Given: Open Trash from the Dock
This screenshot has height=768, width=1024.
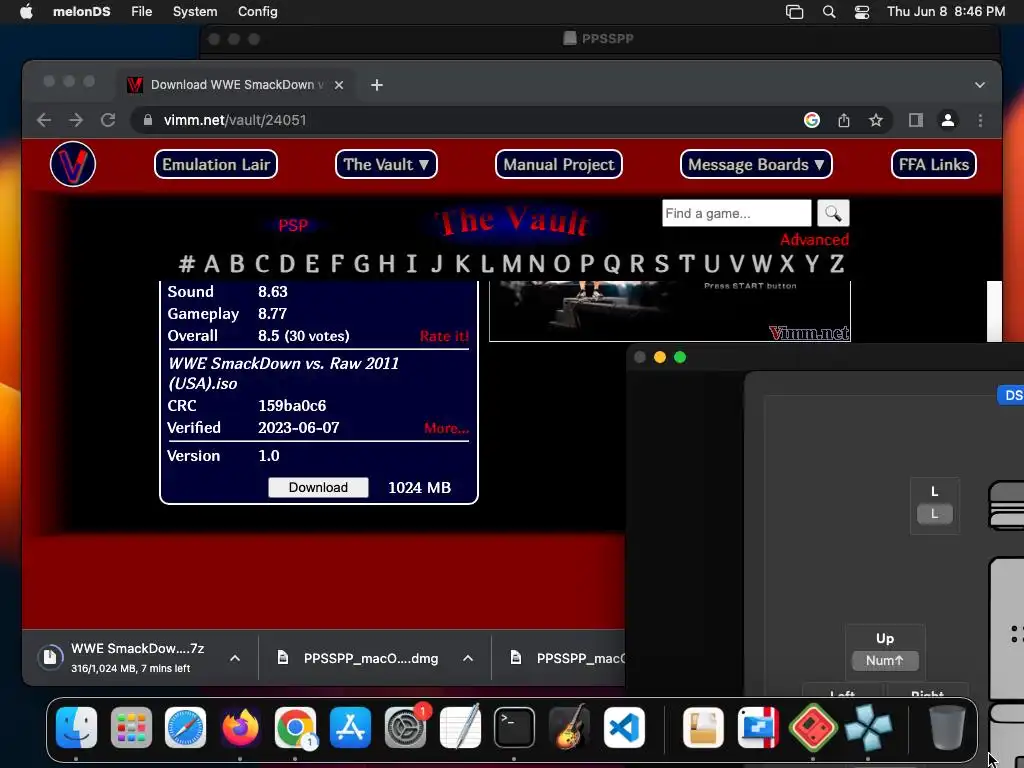Looking at the screenshot, I should (x=947, y=728).
